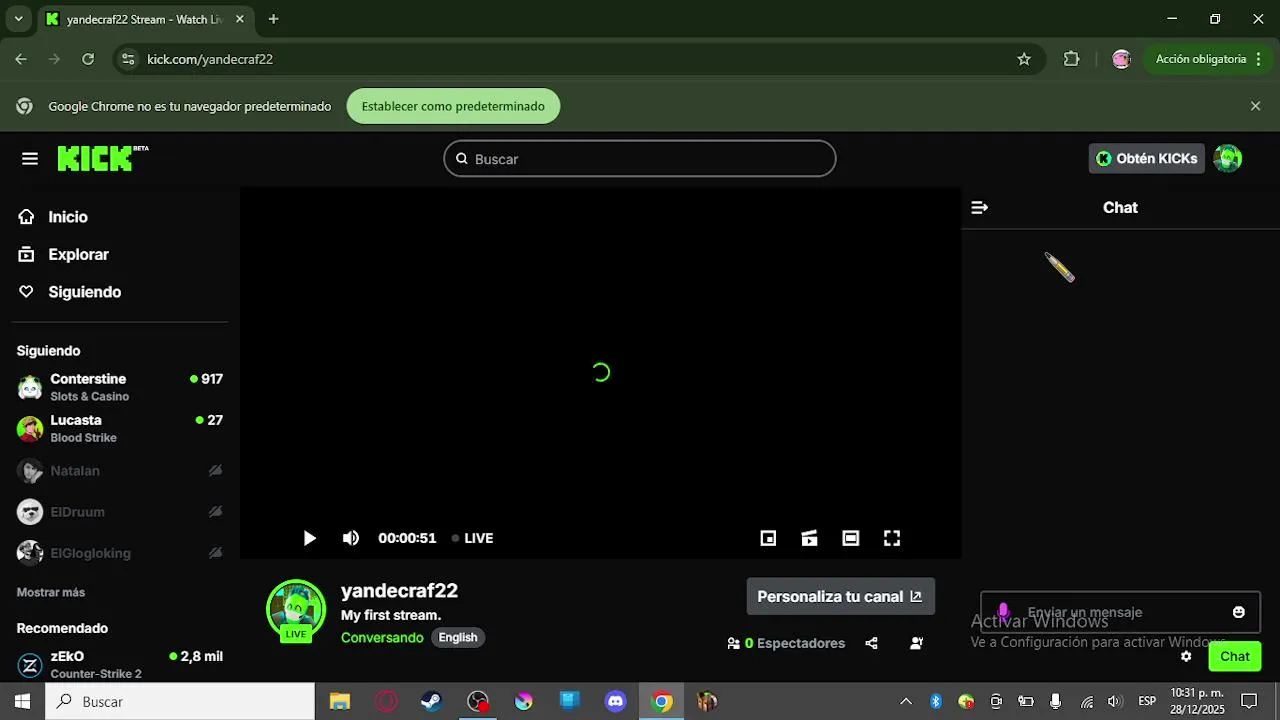Open Chrome tab search dropdown
Image resolution: width=1280 pixels, height=720 pixels.
[18, 19]
